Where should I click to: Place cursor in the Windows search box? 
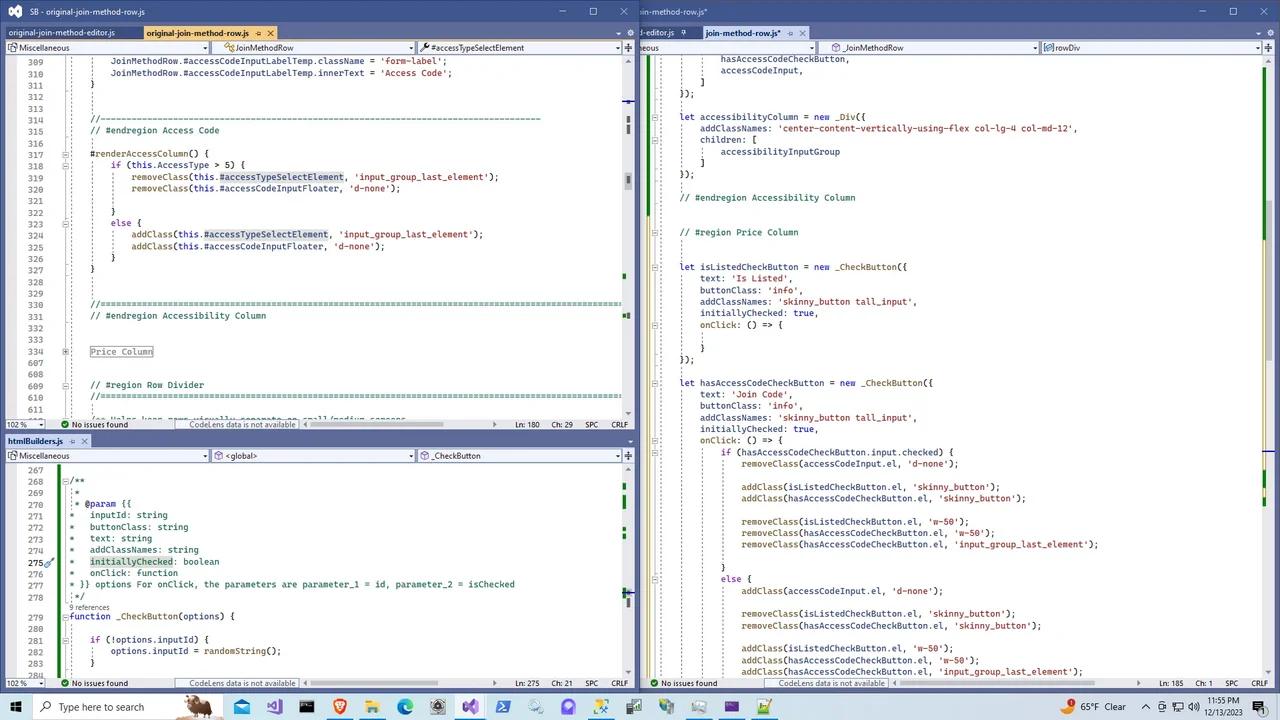point(100,707)
